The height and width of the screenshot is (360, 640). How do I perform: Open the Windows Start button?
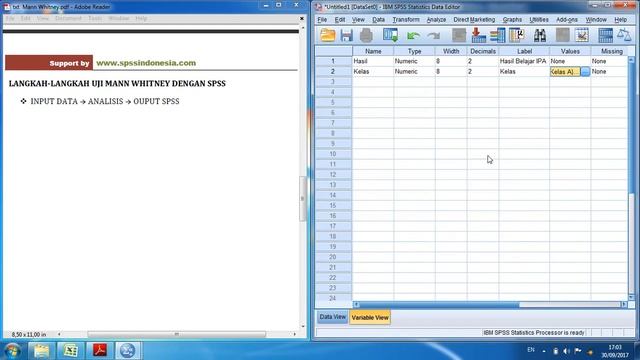(x=12, y=351)
